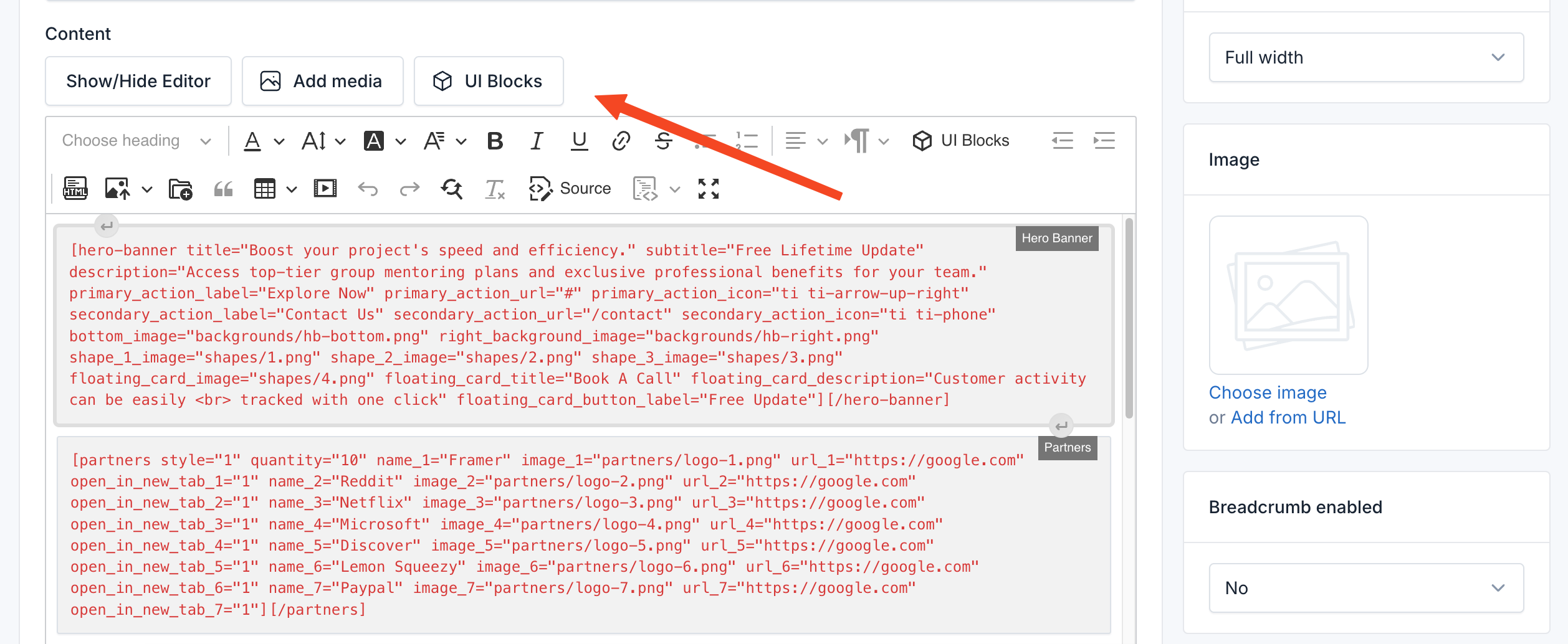Open the Breadcrumb enabled dropdown showing No
Screen dimensions: 1568x644
1366,588
